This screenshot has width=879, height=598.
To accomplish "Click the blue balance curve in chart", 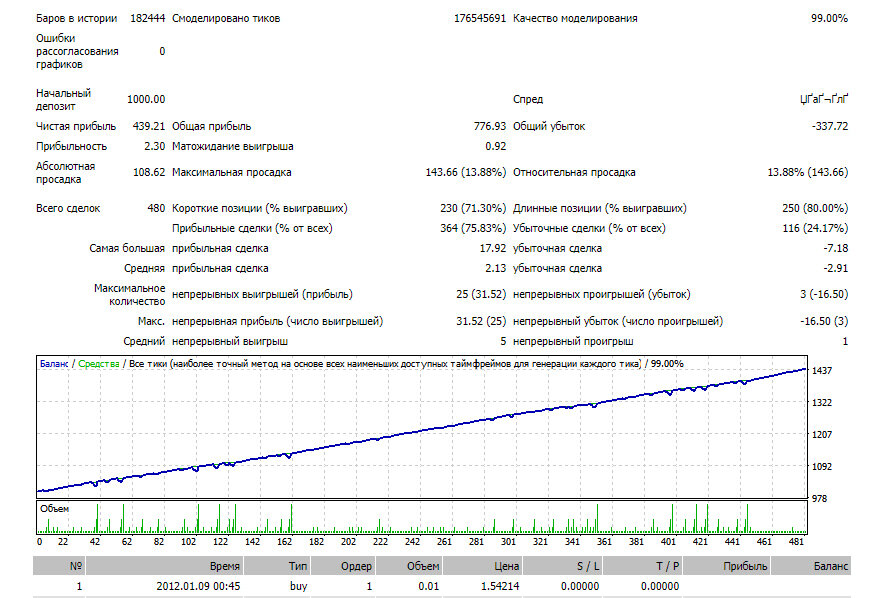I will (x=420, y=430).
